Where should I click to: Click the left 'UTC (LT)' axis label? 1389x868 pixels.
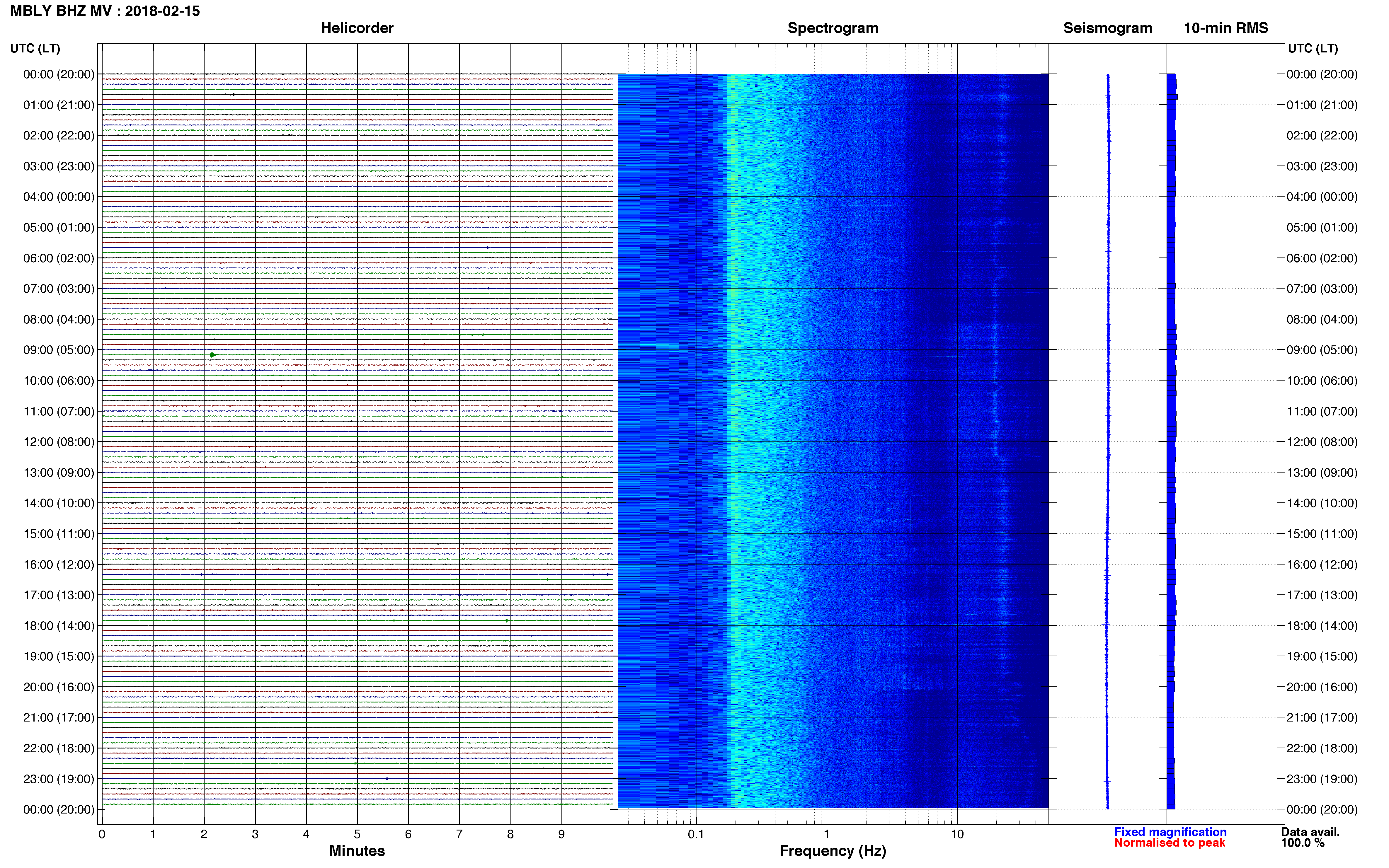(35, 48)
